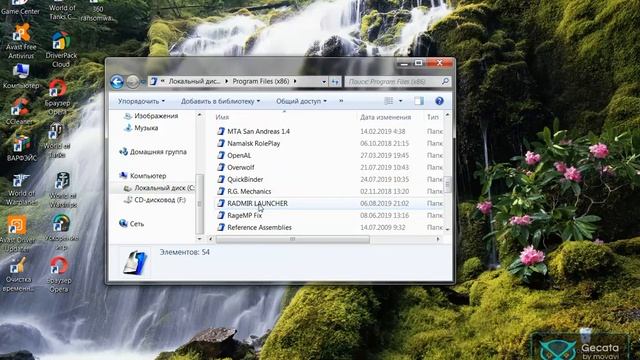Viewport: 640px width, 360px height.
Task: Select World of Warships desktop icon
Action: pos(63,189)
